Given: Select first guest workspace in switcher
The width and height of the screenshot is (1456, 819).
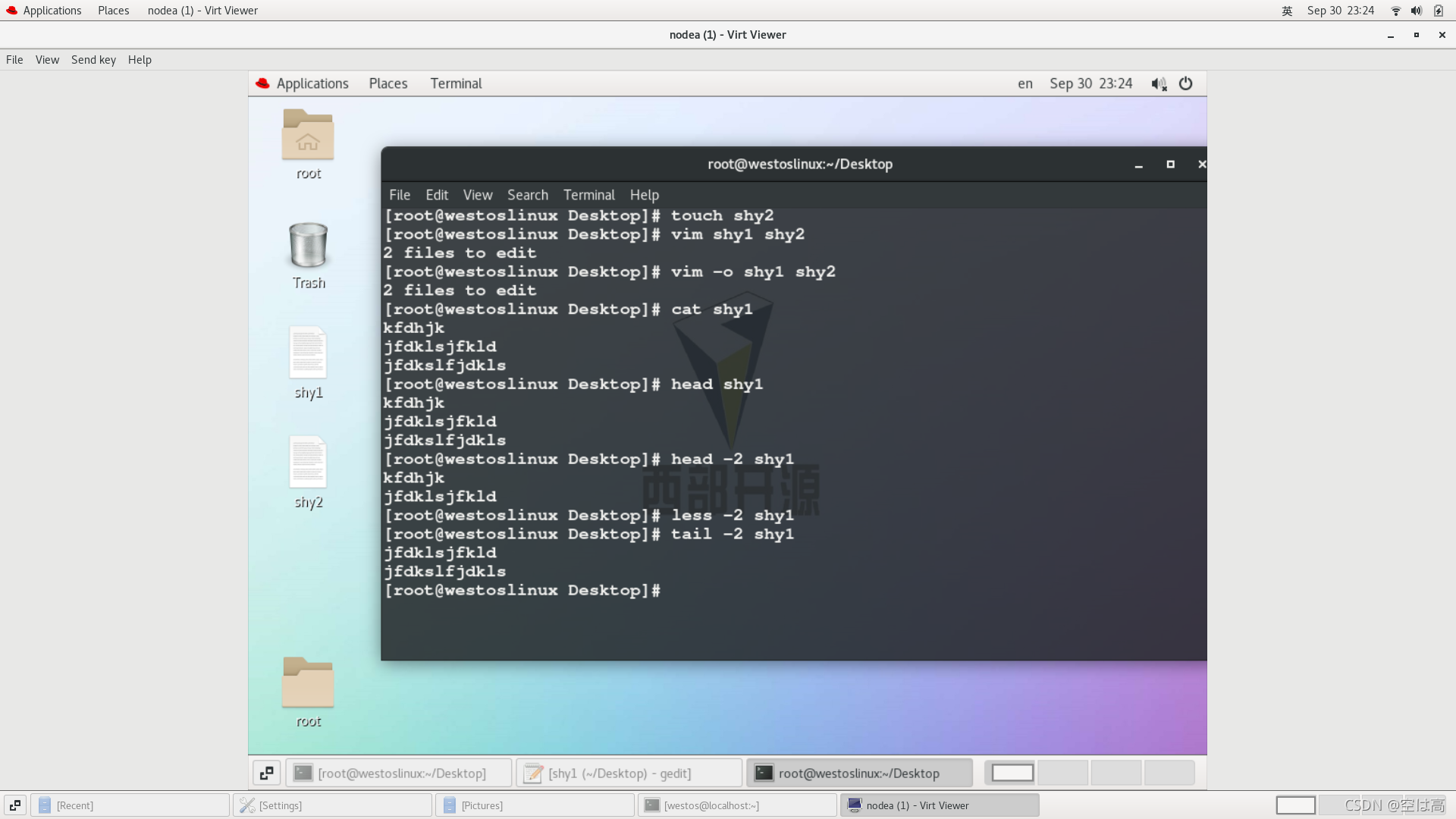Looking at the screenshot, I should click(x=1012, y=773).
